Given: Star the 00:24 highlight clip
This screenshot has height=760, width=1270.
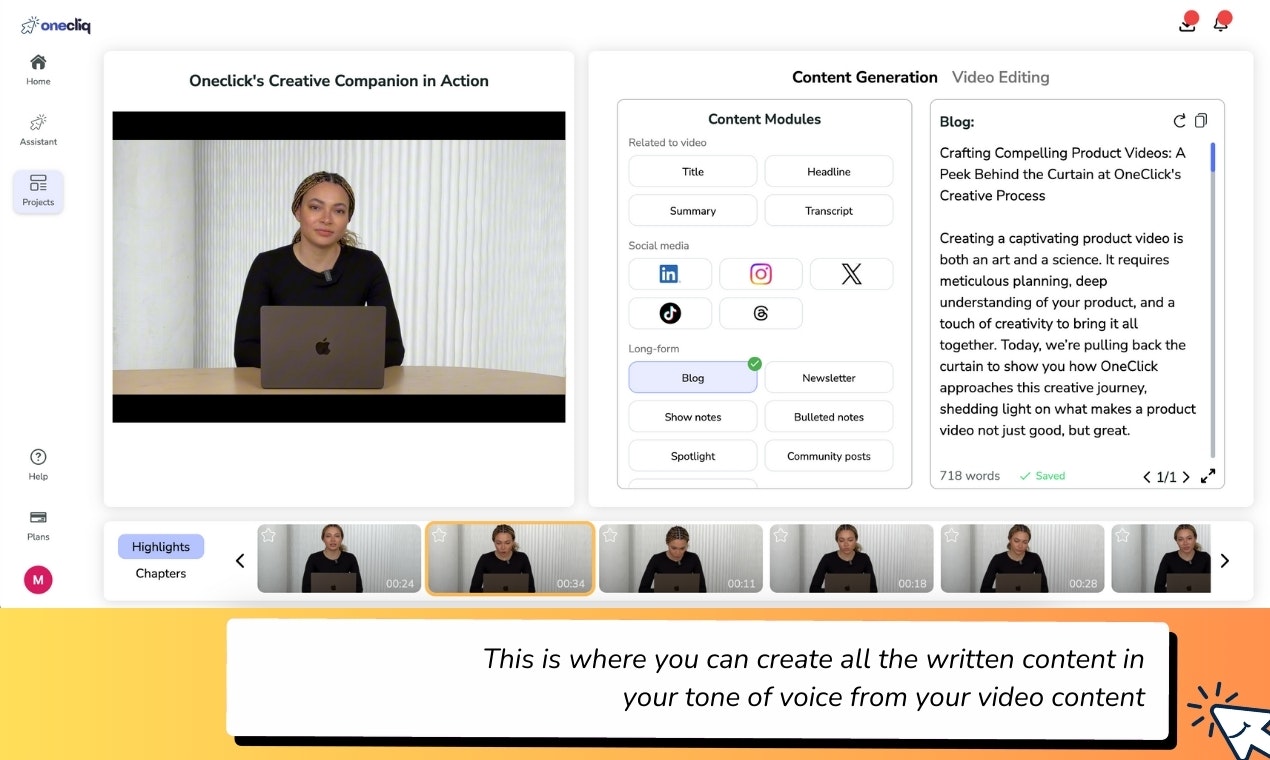Looking at the screenshot, I should pos(268,535).
